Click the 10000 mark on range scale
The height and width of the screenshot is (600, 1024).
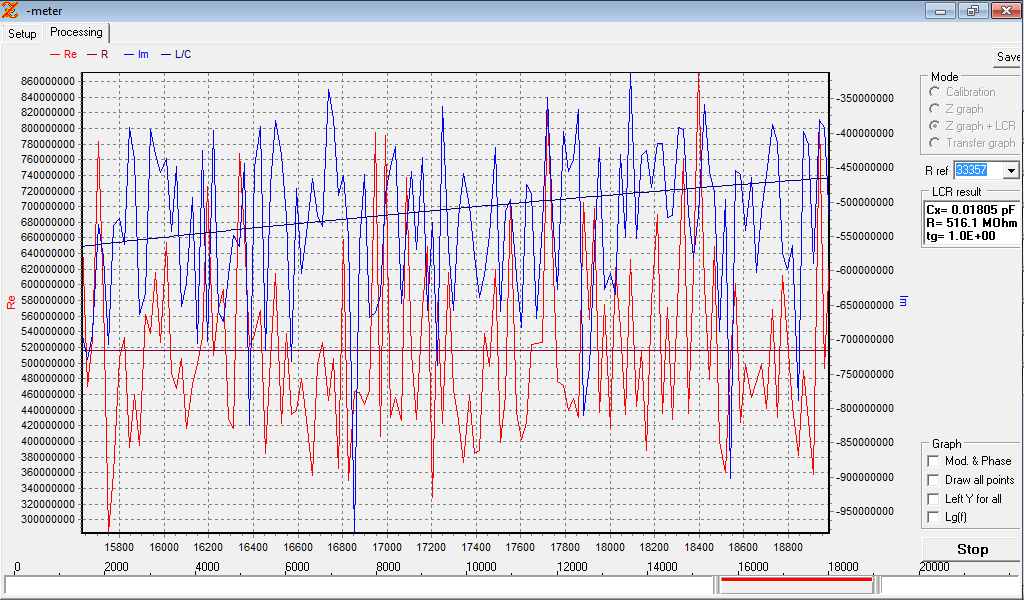[x=480, y=567]
